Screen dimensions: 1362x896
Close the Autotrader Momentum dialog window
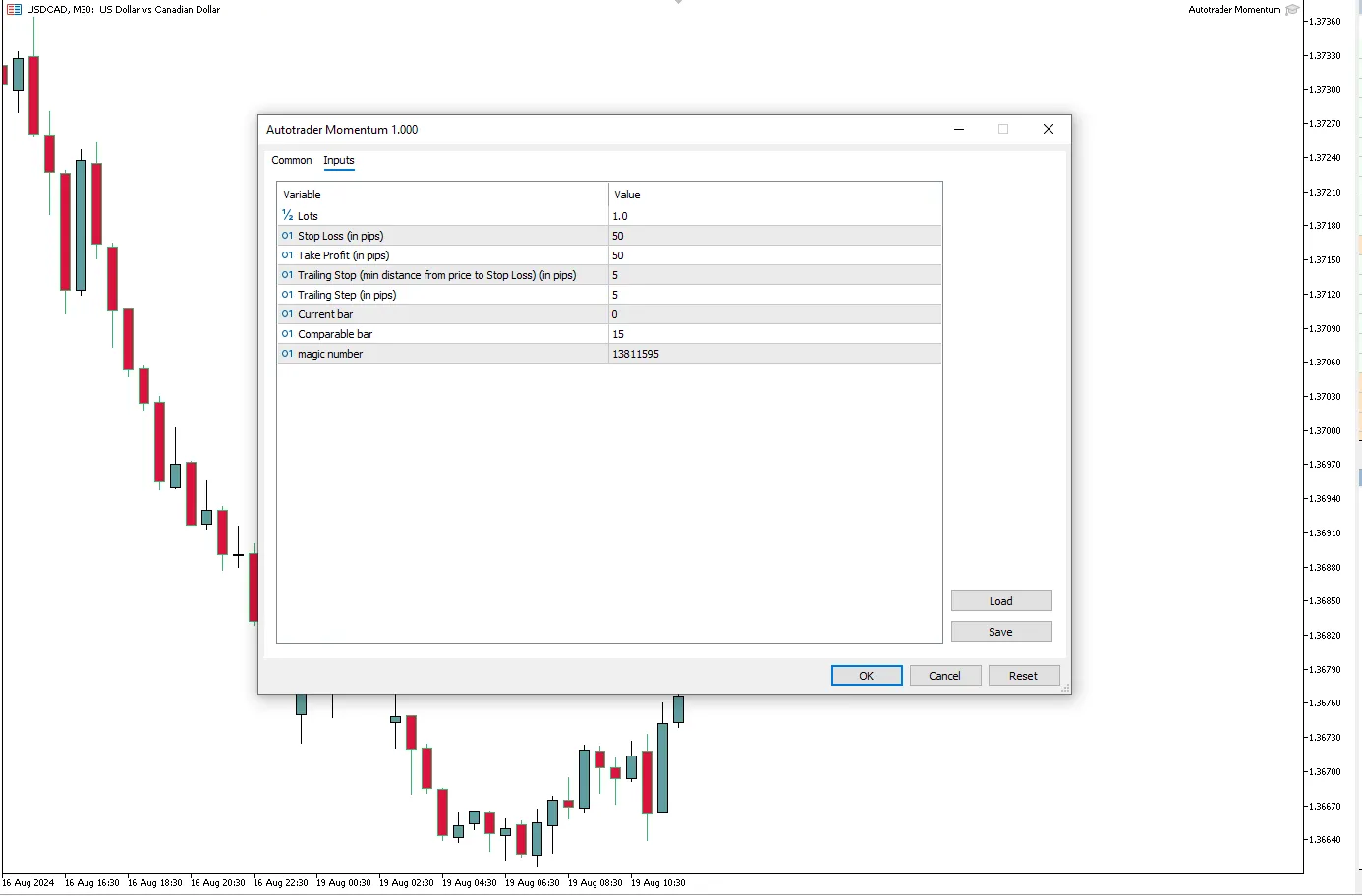click(1049, 129)
